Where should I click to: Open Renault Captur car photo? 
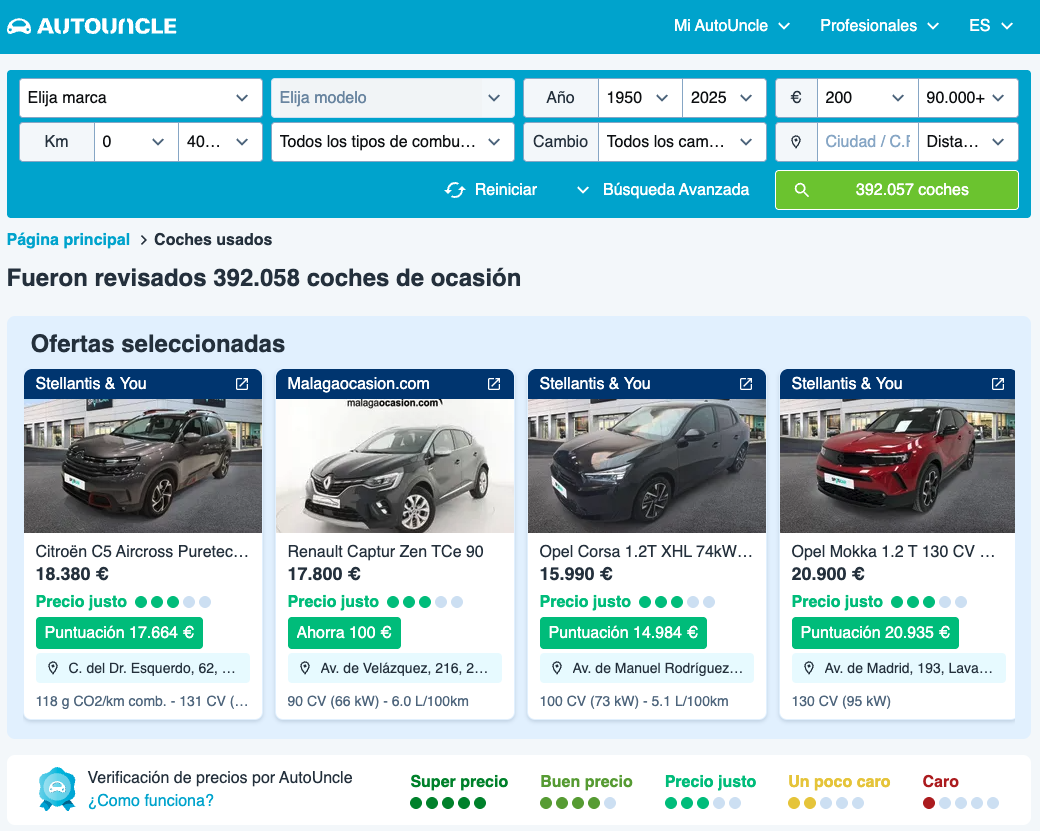(x=395, y=466)
